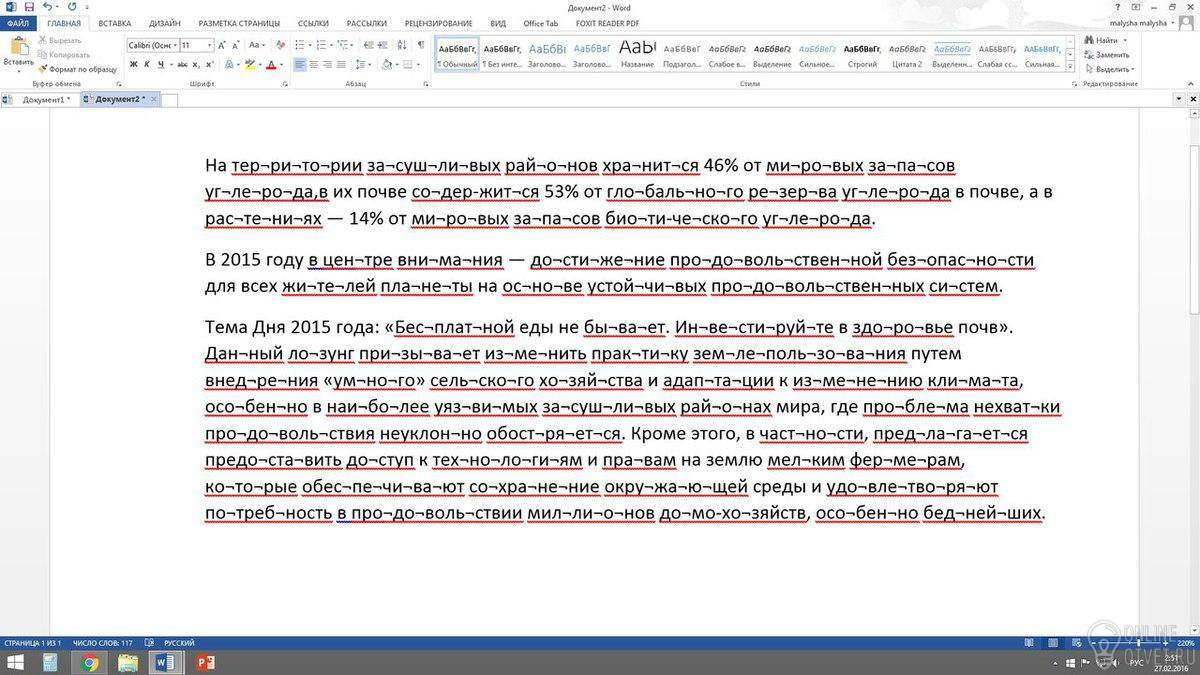Open the Выделить select dropdown
This screenshot has height=675, width=1200.
[x=1109, y=68]
